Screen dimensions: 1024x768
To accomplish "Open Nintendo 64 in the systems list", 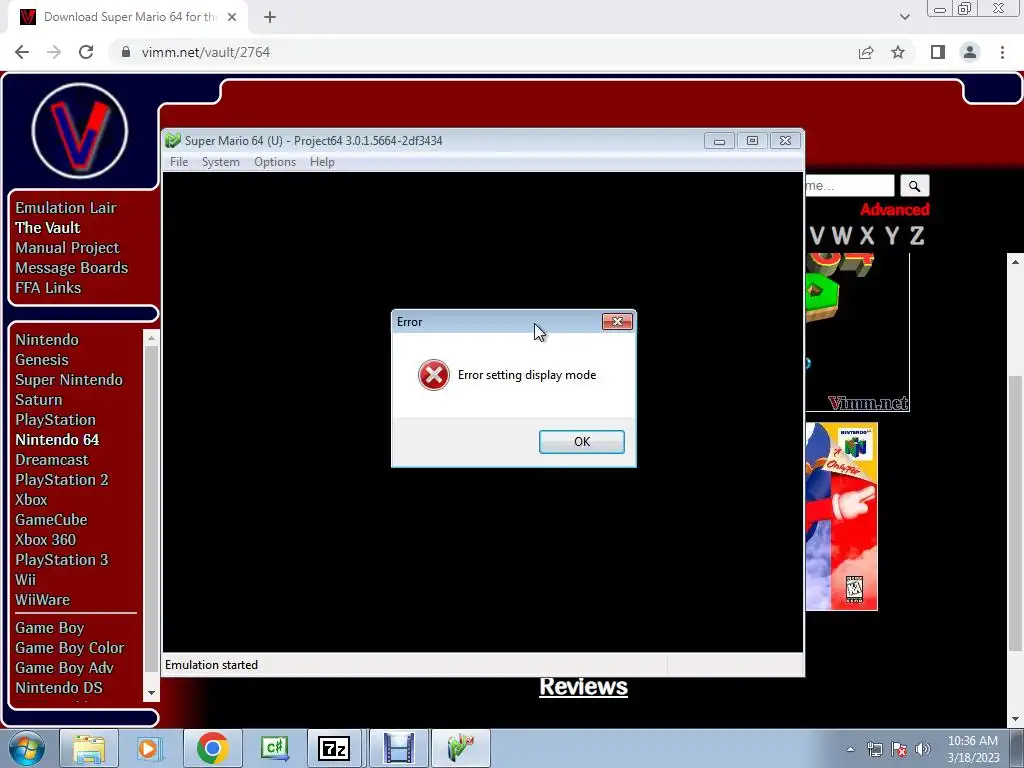I will pos(57,440).
